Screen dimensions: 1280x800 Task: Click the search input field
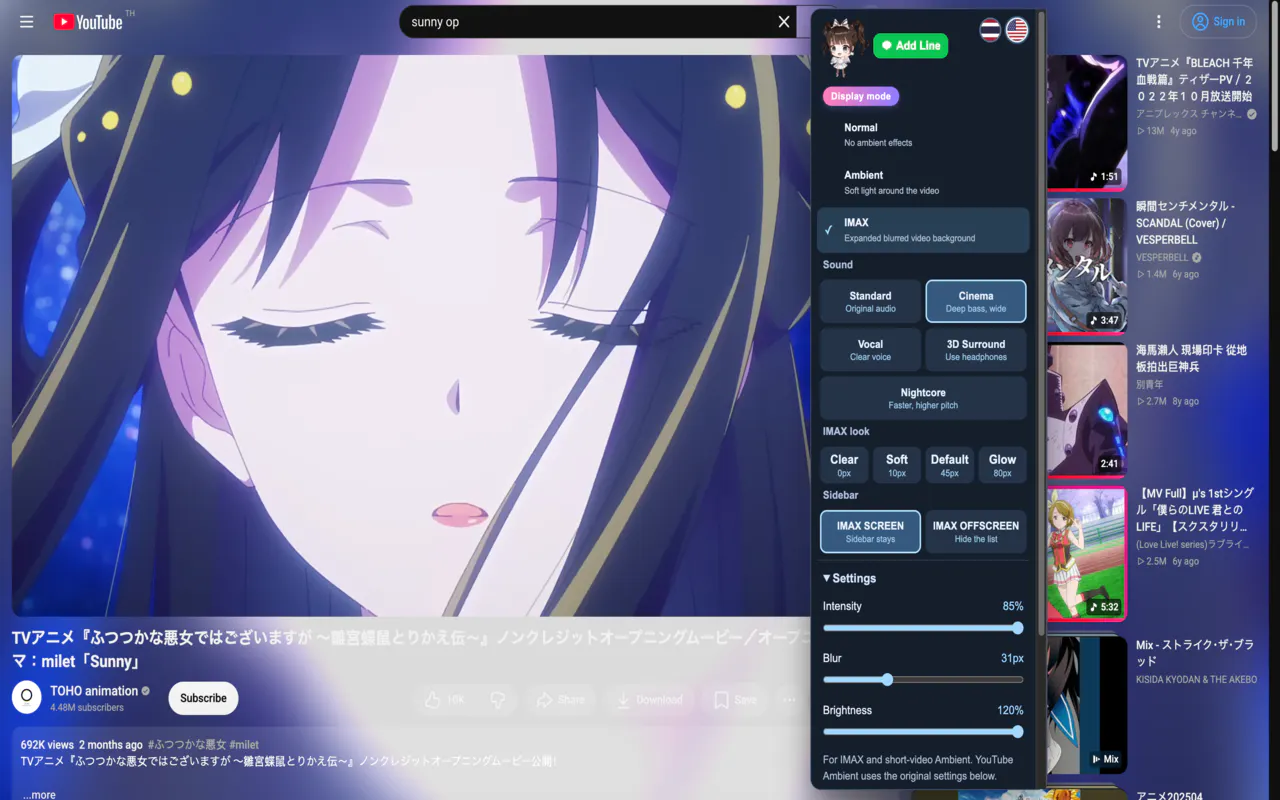[x=590, y=22]
